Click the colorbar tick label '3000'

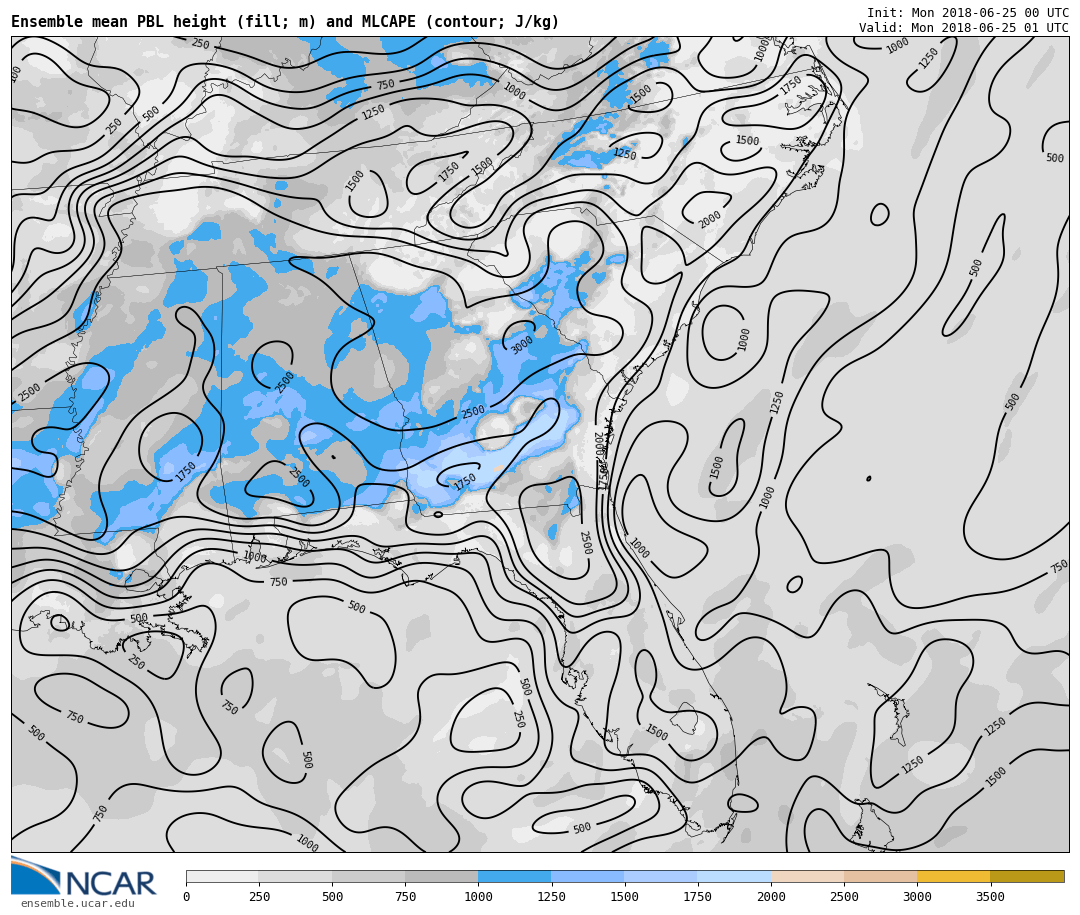(917, 896)
